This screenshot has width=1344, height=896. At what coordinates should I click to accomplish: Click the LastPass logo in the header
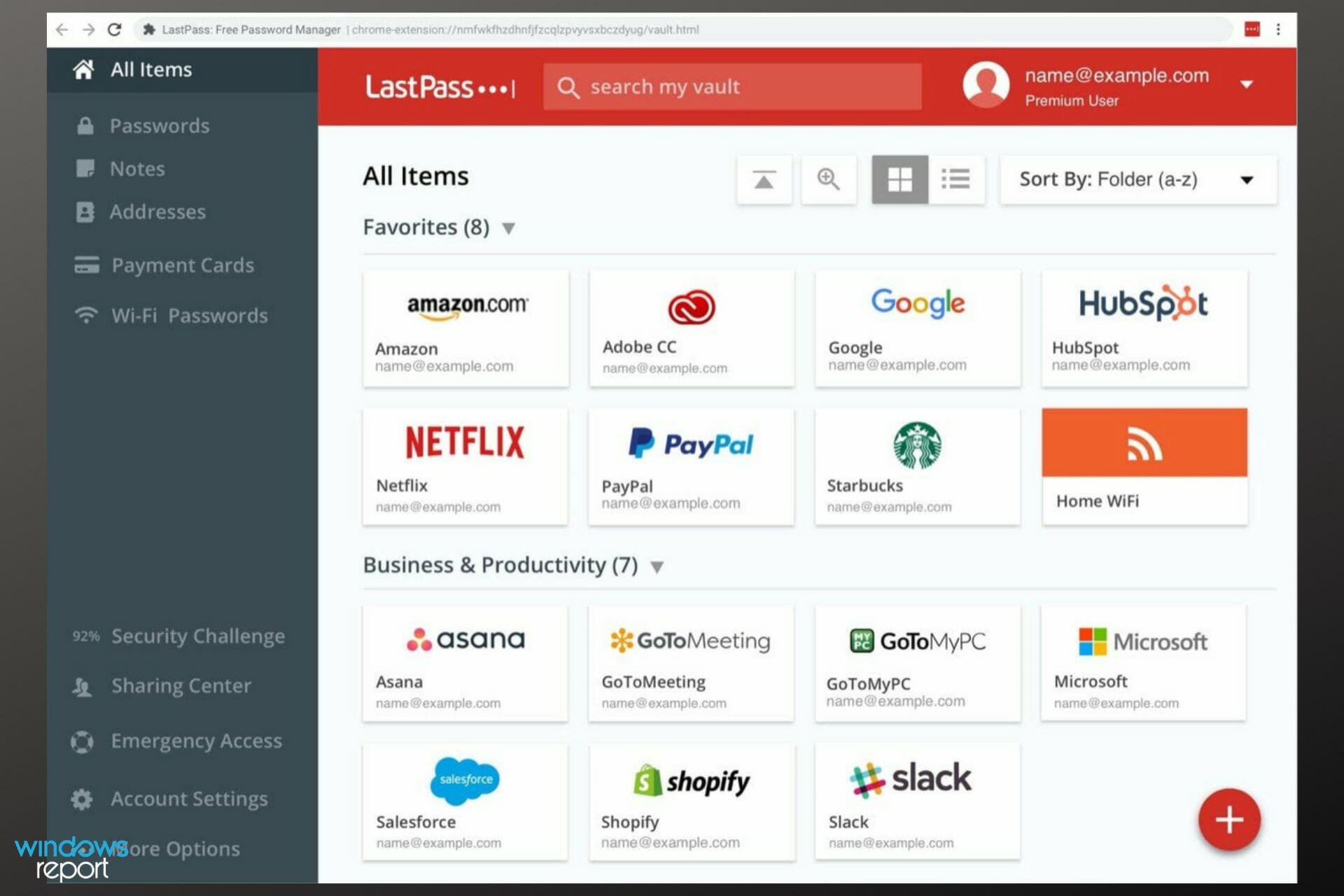pyautogui.click(x=440, y=87)
